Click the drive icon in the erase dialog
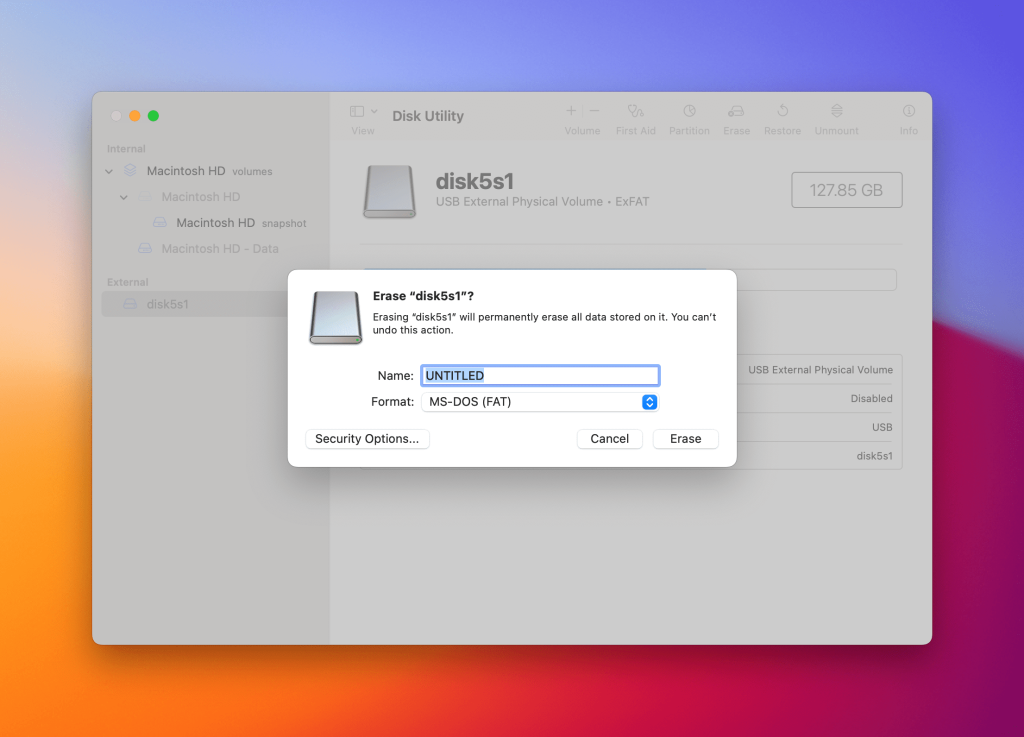Viewport: 1024px width, 737px height. 336,318
